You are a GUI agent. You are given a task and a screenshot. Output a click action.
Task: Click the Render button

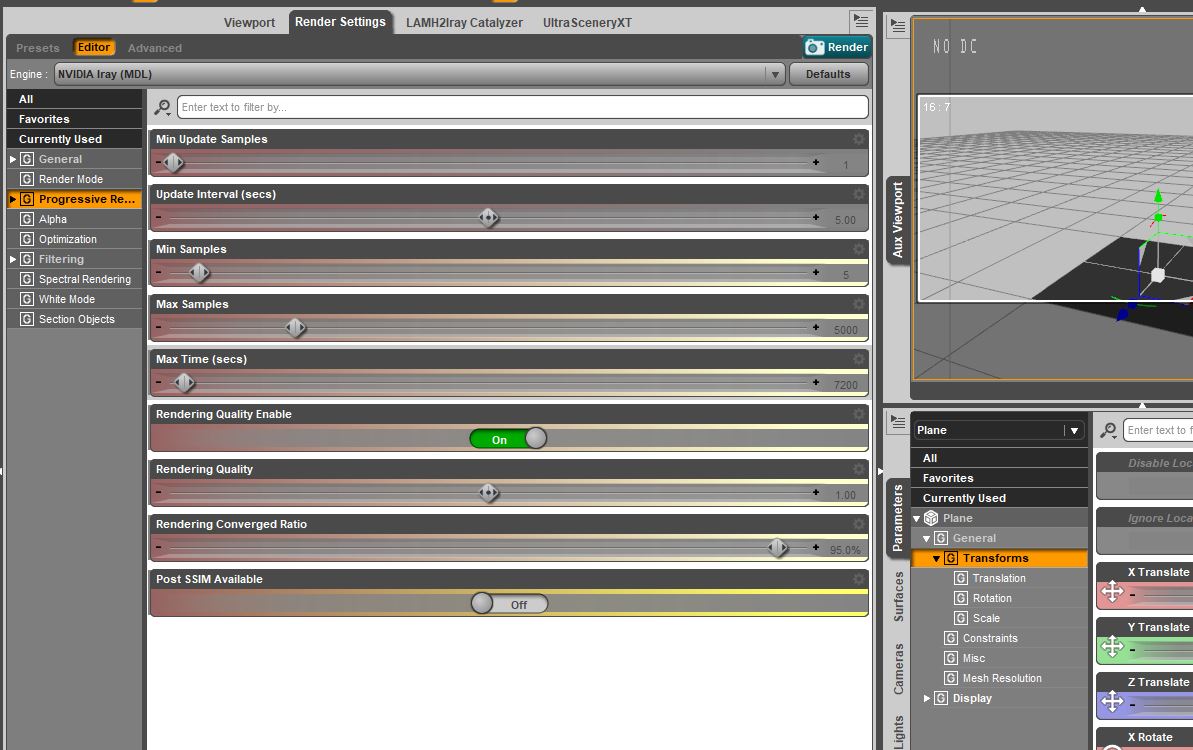(836, 47)
